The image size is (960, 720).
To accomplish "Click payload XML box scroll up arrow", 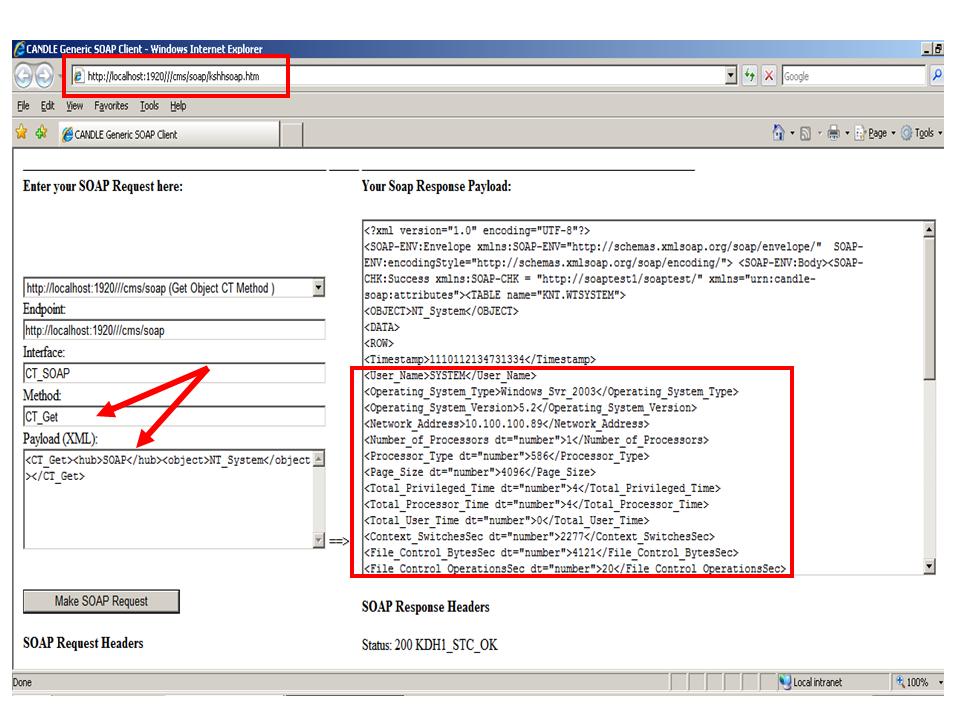I will click(x=318, y=459).
